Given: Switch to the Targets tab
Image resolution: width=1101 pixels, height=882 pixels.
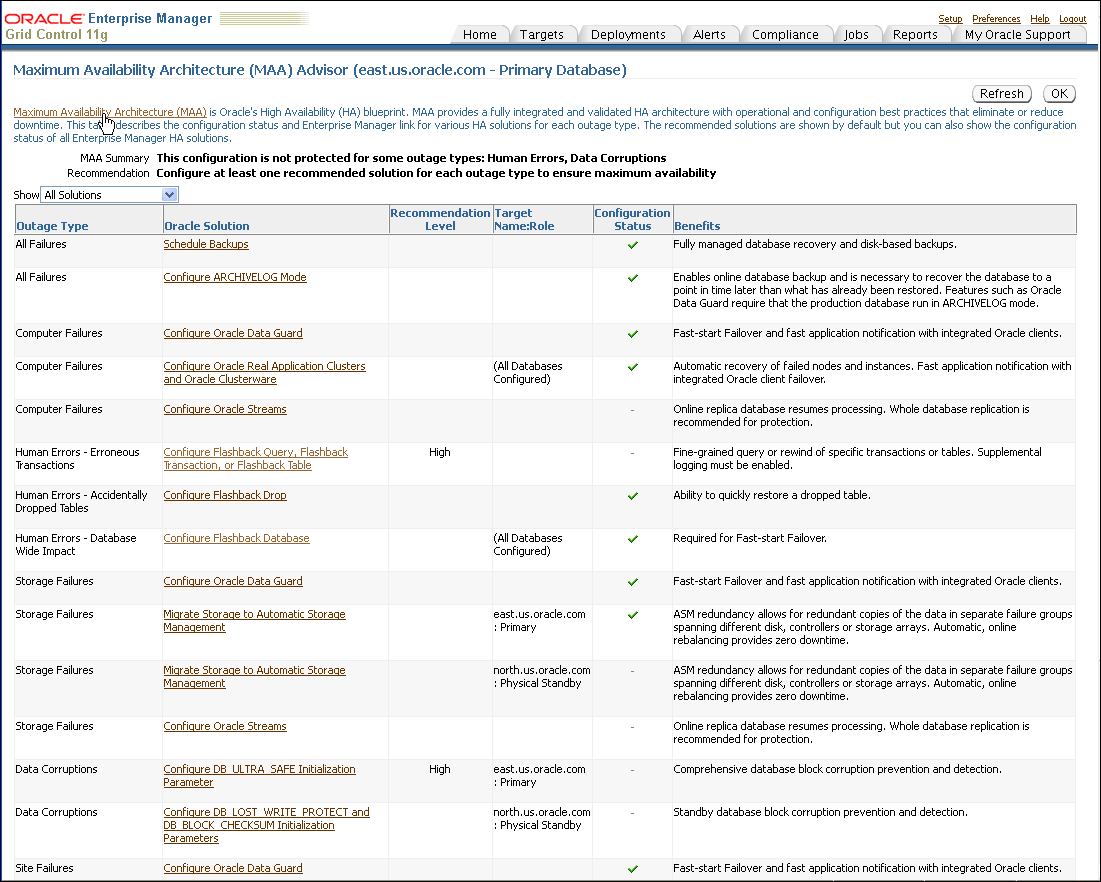Looking at the screenshot, I should pyautogui.click(x=541, y=35).
